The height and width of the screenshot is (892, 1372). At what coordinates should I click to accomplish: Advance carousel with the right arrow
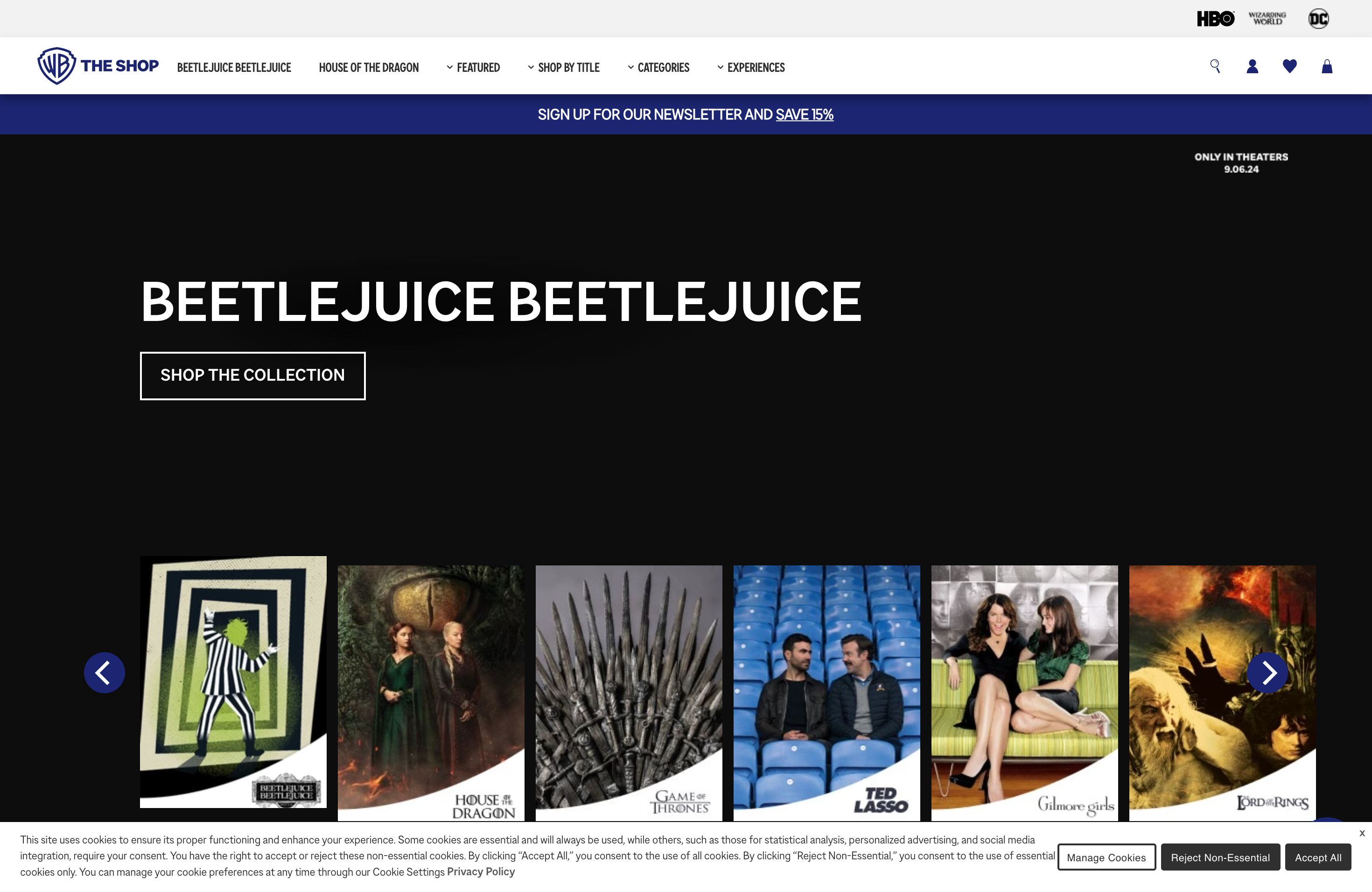[1267, 672]
